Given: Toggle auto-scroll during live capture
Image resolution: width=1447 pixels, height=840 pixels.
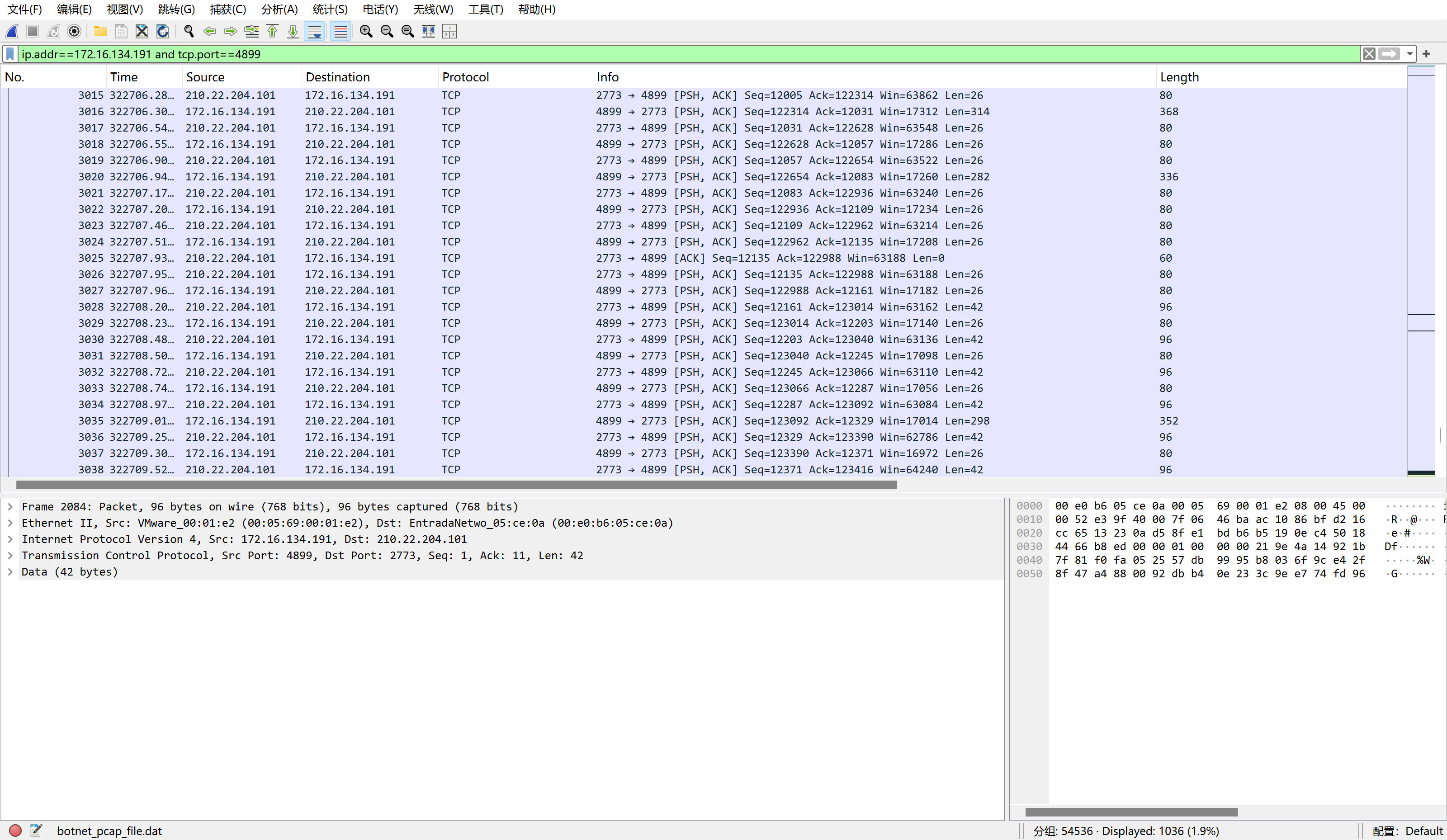Looking at the screenshot, I should click(315, 32).
